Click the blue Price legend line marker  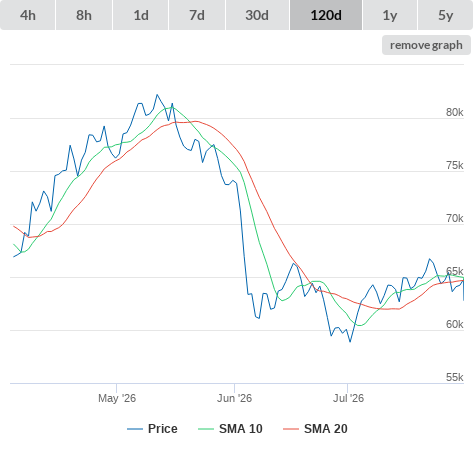tap(135, 429)
